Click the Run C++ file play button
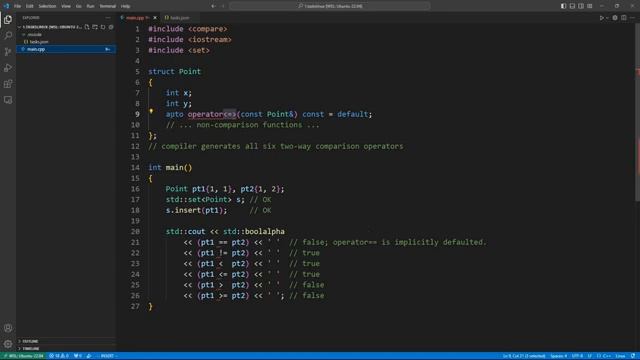Screen dimensions: 640x360 tap(601, 18)
